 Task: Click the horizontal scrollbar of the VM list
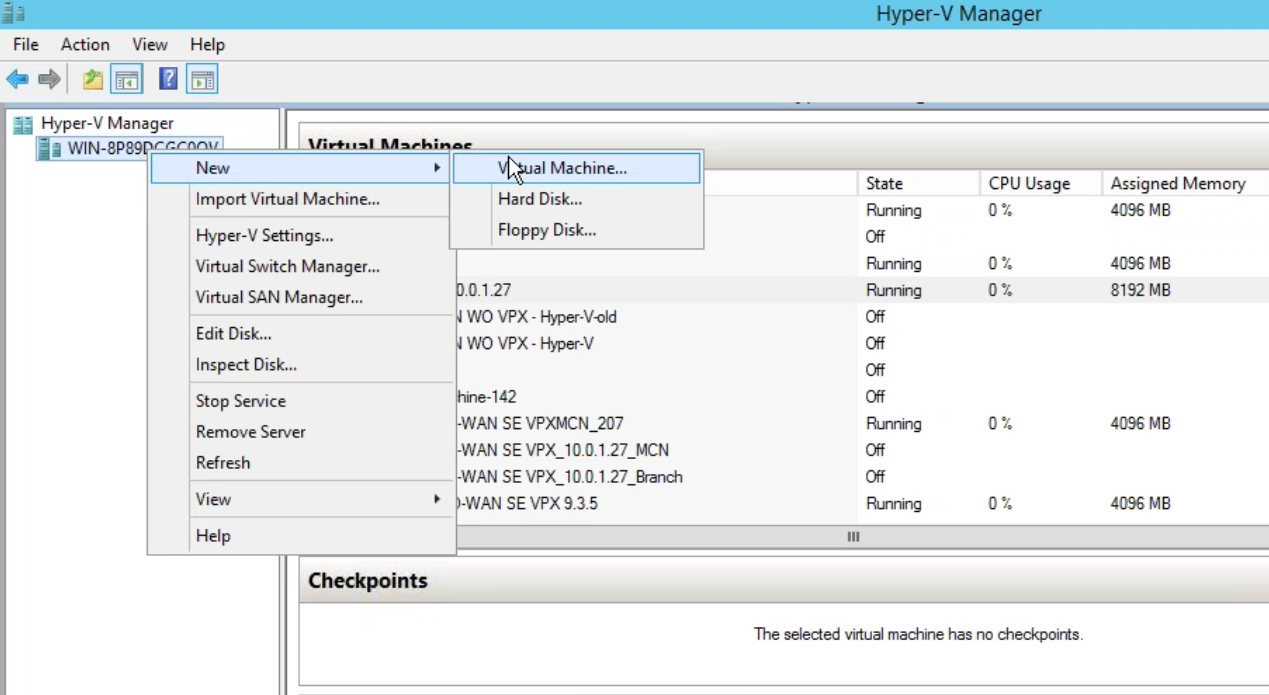click(x=853, y=537)
